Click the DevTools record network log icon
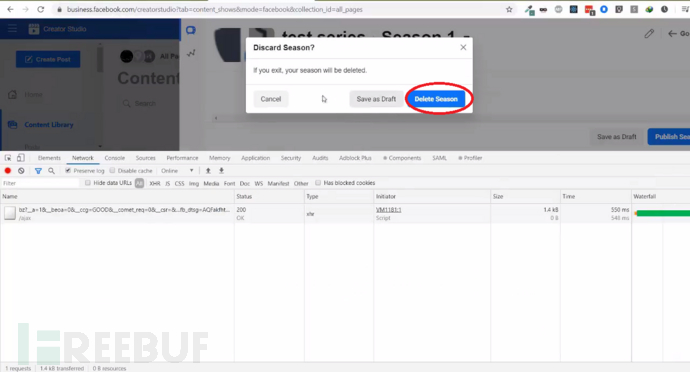 pyautogui.click(x=7, y=171)
